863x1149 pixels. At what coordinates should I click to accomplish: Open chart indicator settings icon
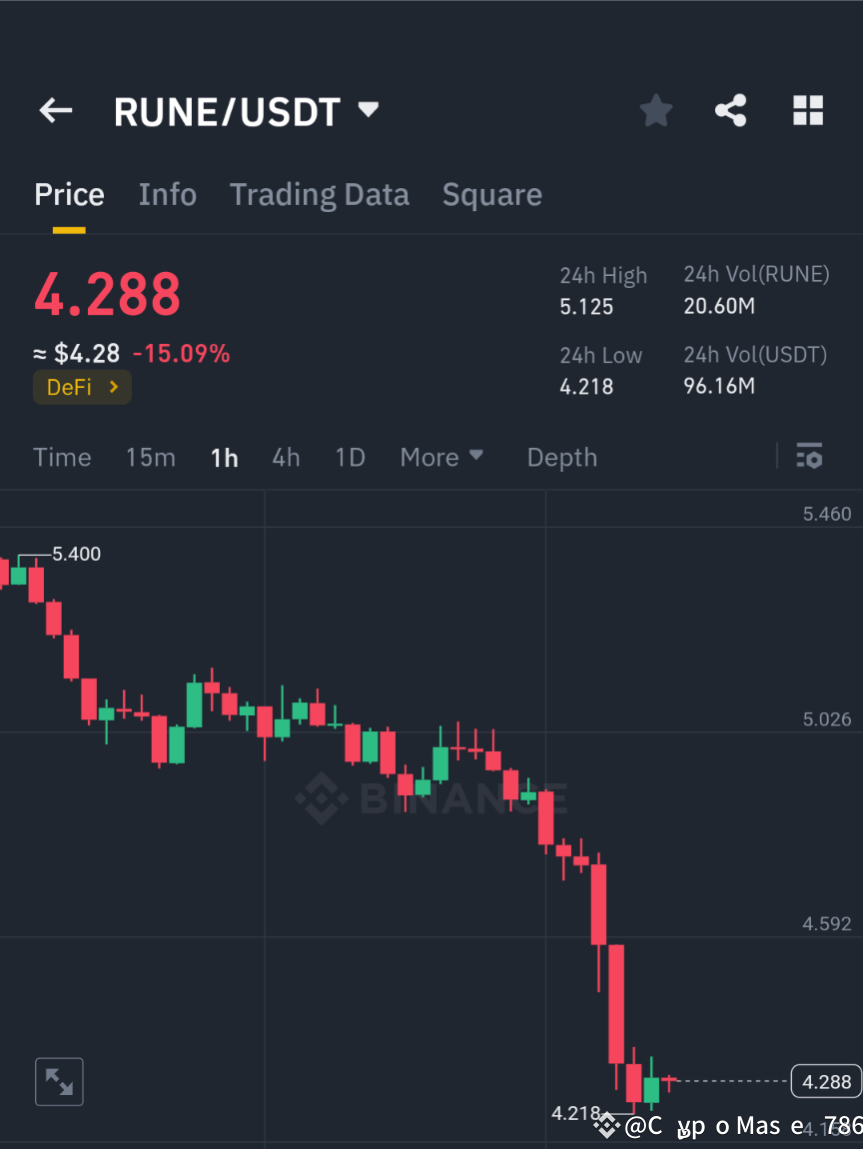[809, 457]
